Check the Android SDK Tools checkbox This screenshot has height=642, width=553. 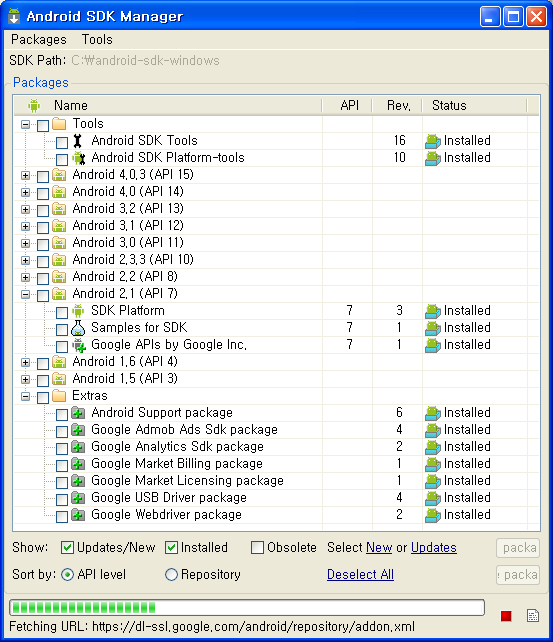[62, 142]
